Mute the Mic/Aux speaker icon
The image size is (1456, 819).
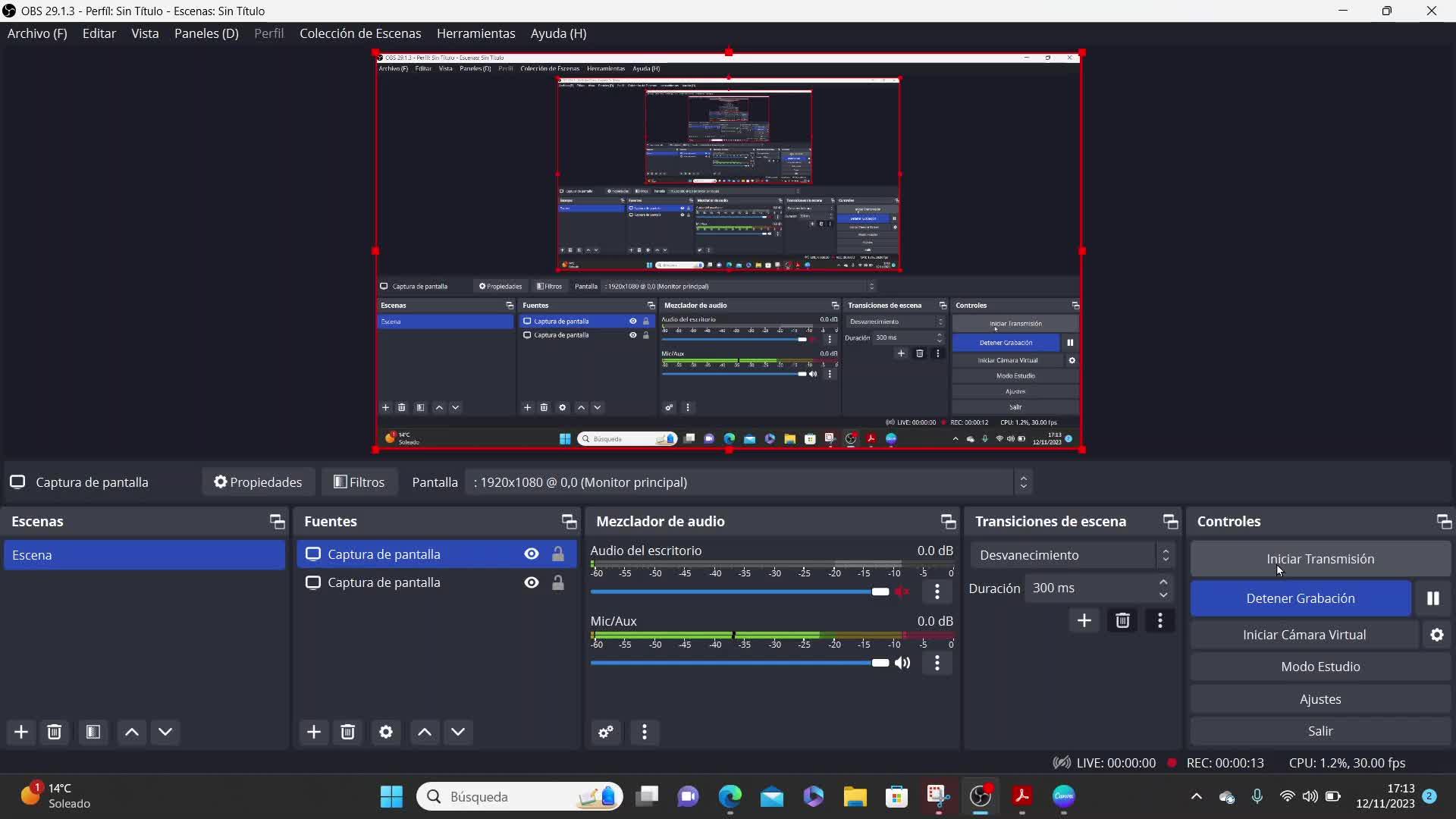[x=902, y=663]
